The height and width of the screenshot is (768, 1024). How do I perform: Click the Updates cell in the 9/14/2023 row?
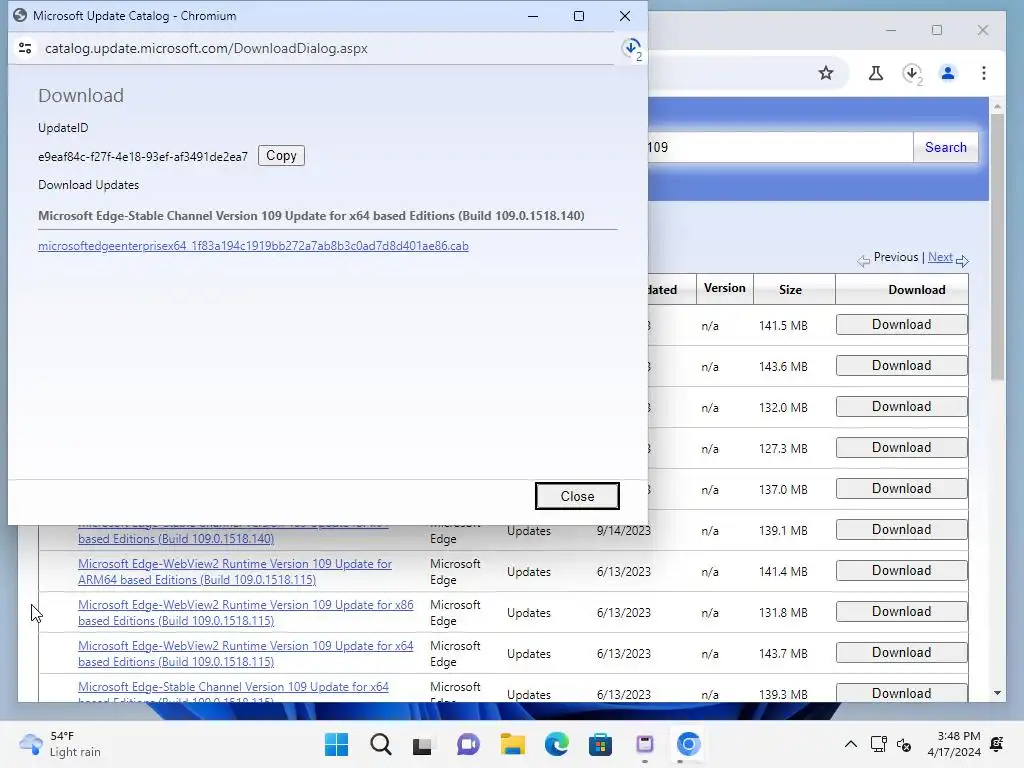tap(528, 530)
